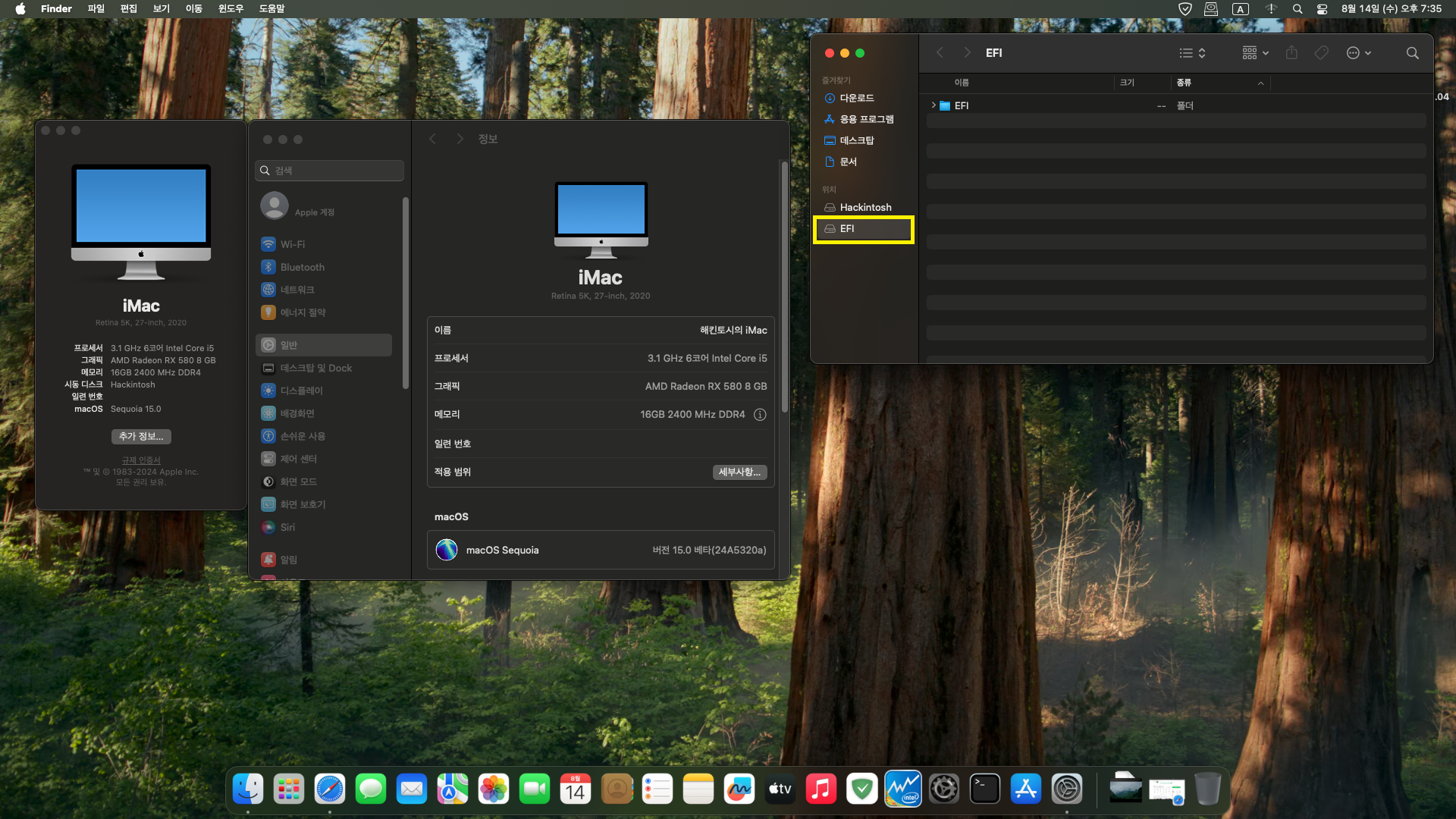Open the 파일 menu
This screenshot has width=1456, height=819.
point(96,9)
